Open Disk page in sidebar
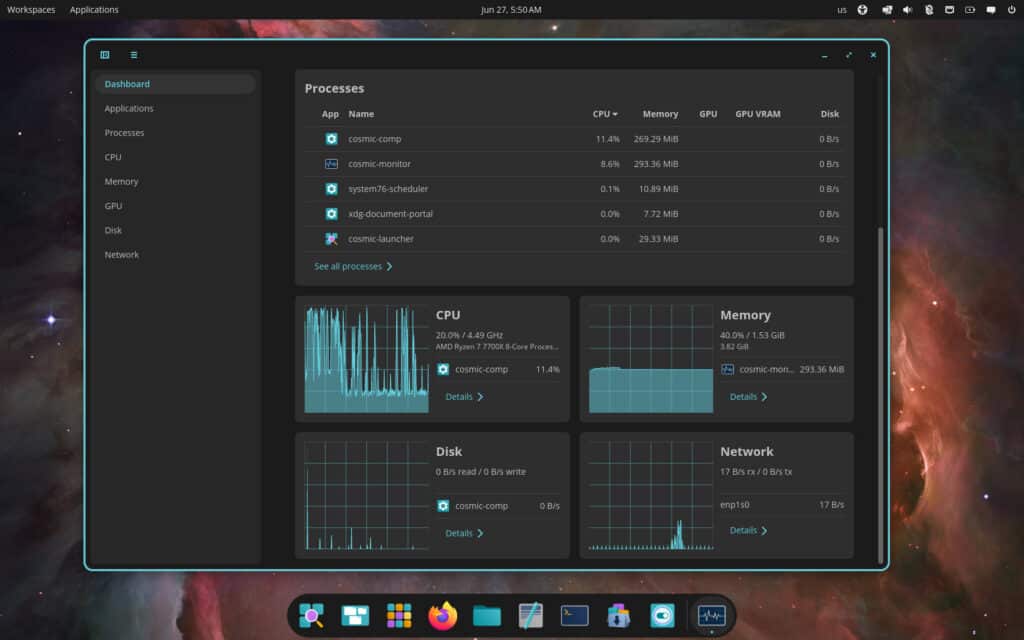The width and height of the screenshot is (1024, 640). 175,231
